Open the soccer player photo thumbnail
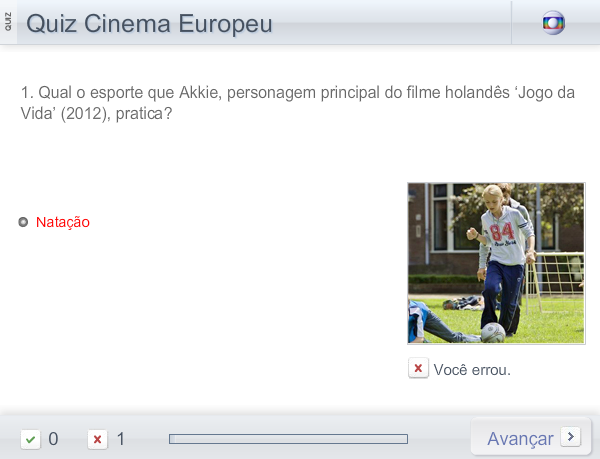 click(496, 264)
